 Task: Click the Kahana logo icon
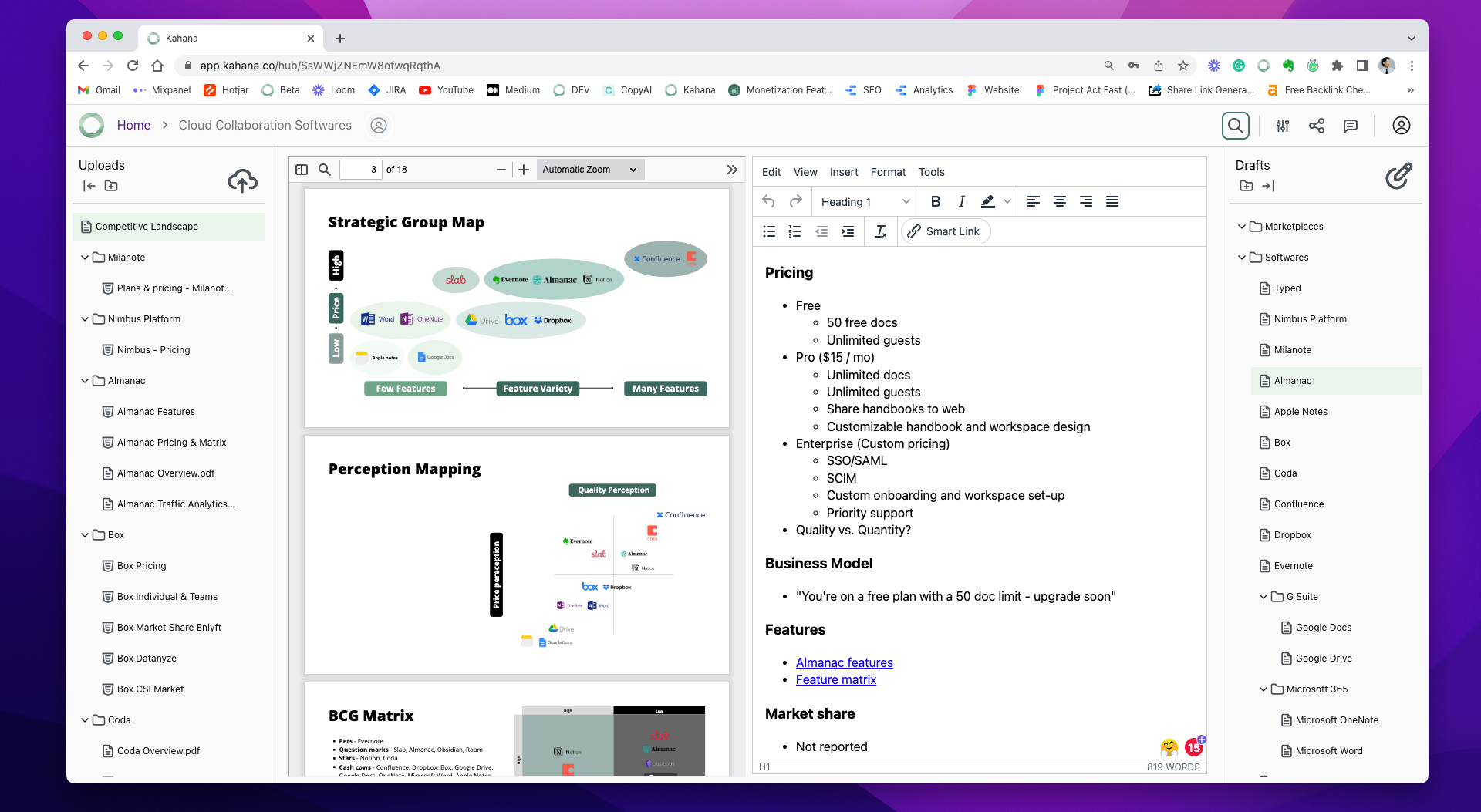tap(91, 125)
